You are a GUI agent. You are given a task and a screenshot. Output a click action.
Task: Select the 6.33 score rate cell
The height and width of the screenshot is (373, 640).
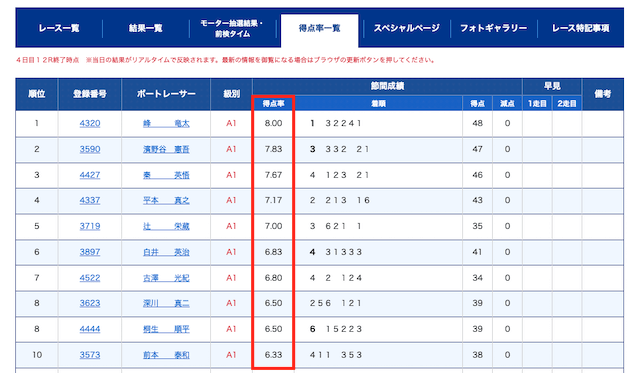click(273, 355)
